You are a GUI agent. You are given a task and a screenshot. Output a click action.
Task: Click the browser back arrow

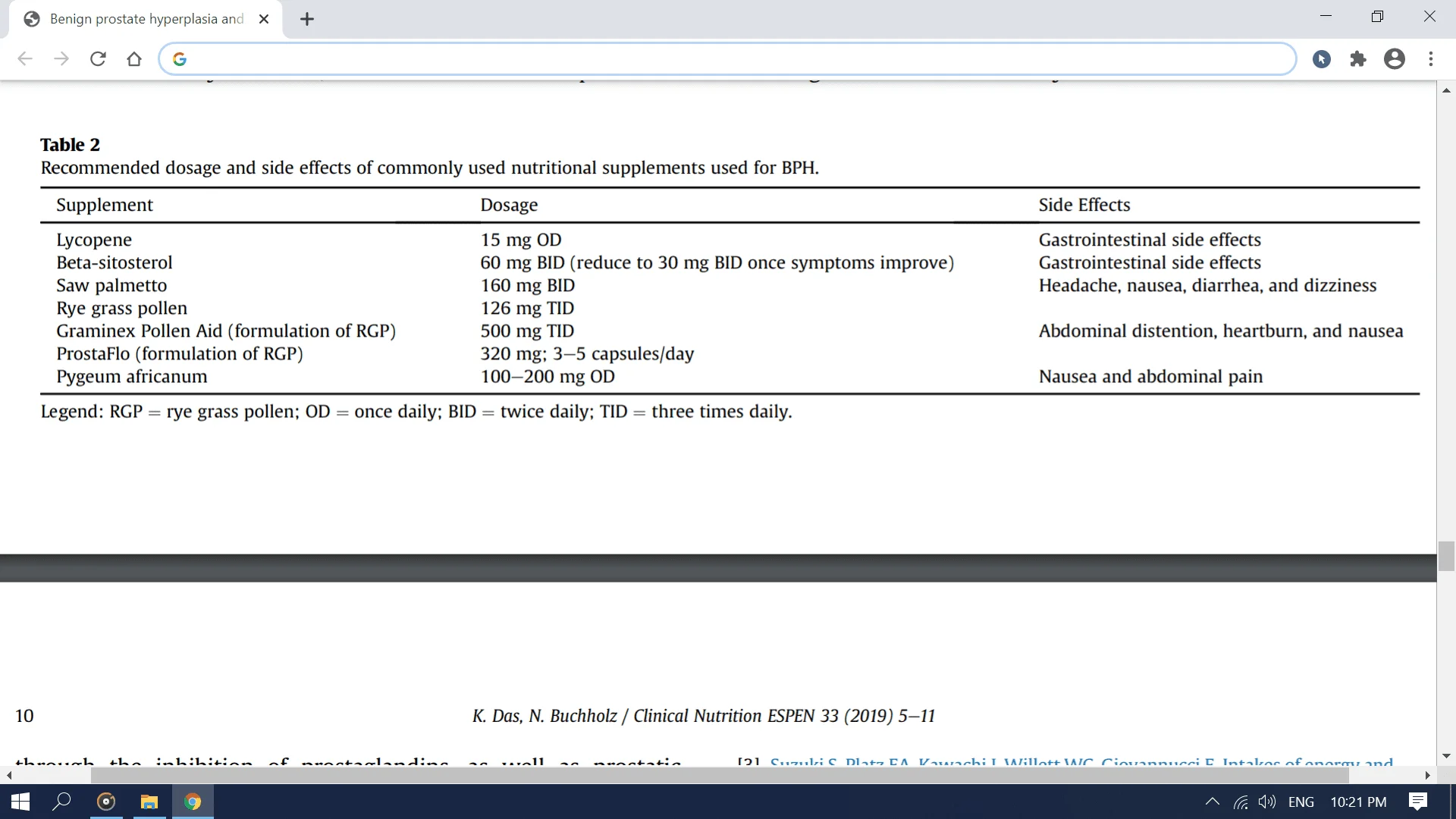[x=25, y=59]
